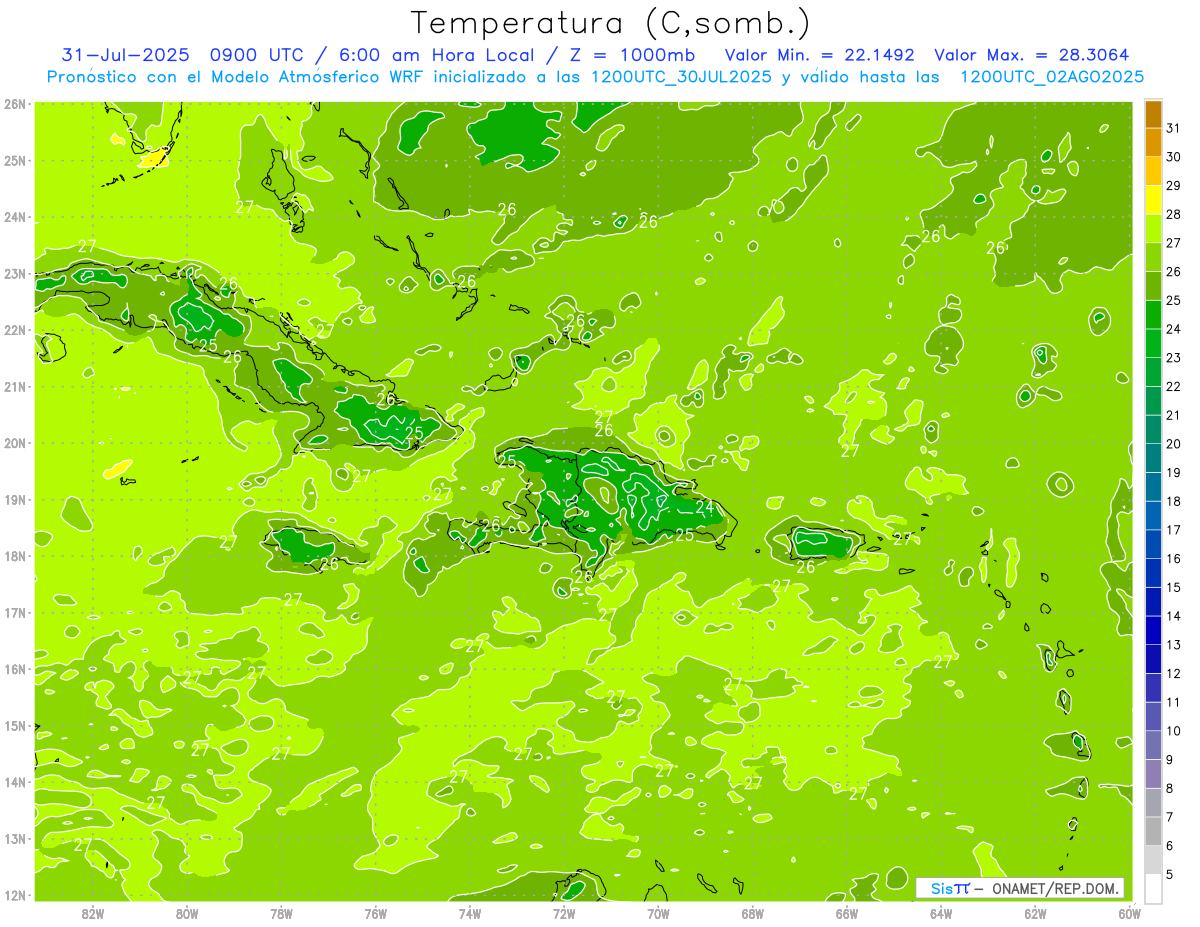Click the lime legend swatch between 27 and 28
Screen dimensions: 1200x927
coord(1153,228)
